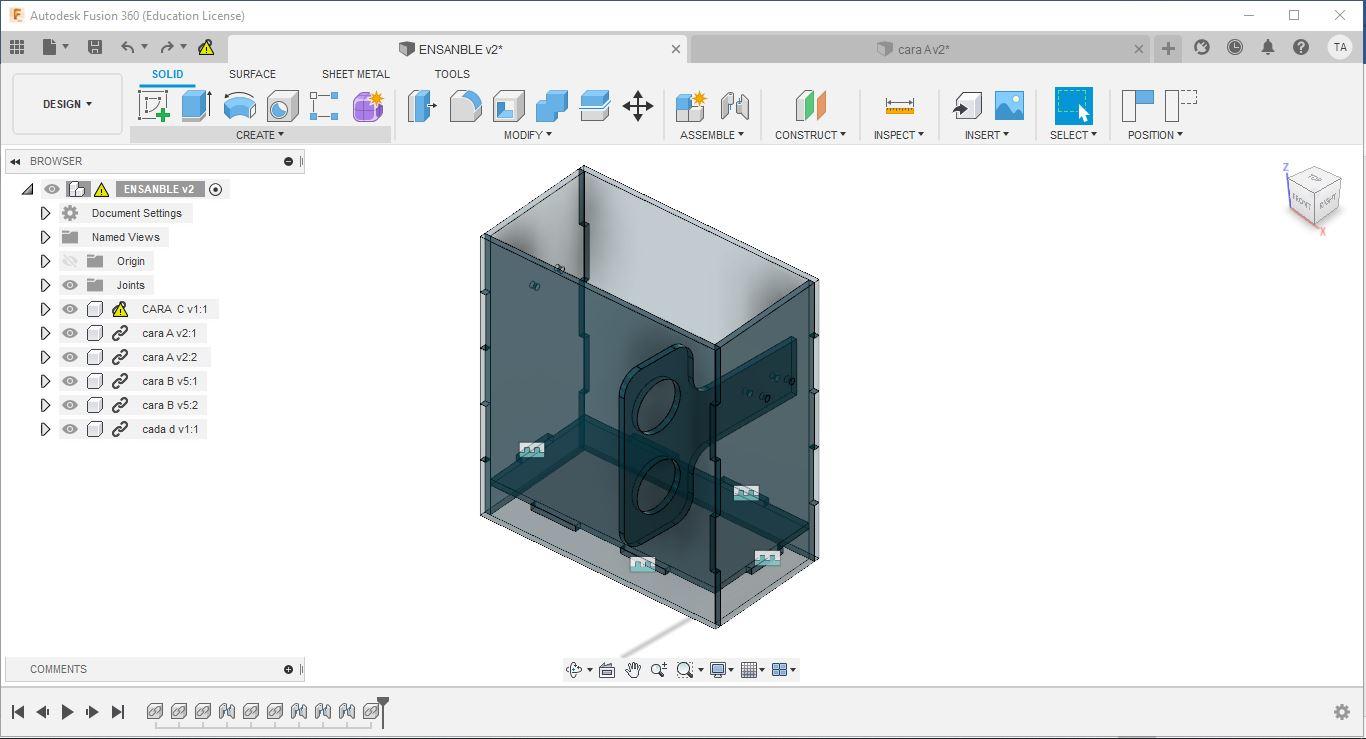Image resolution: width=1366 pixels, height=739 pixels.
Task: Expand the Named Views node
Action: pos(45,237)
